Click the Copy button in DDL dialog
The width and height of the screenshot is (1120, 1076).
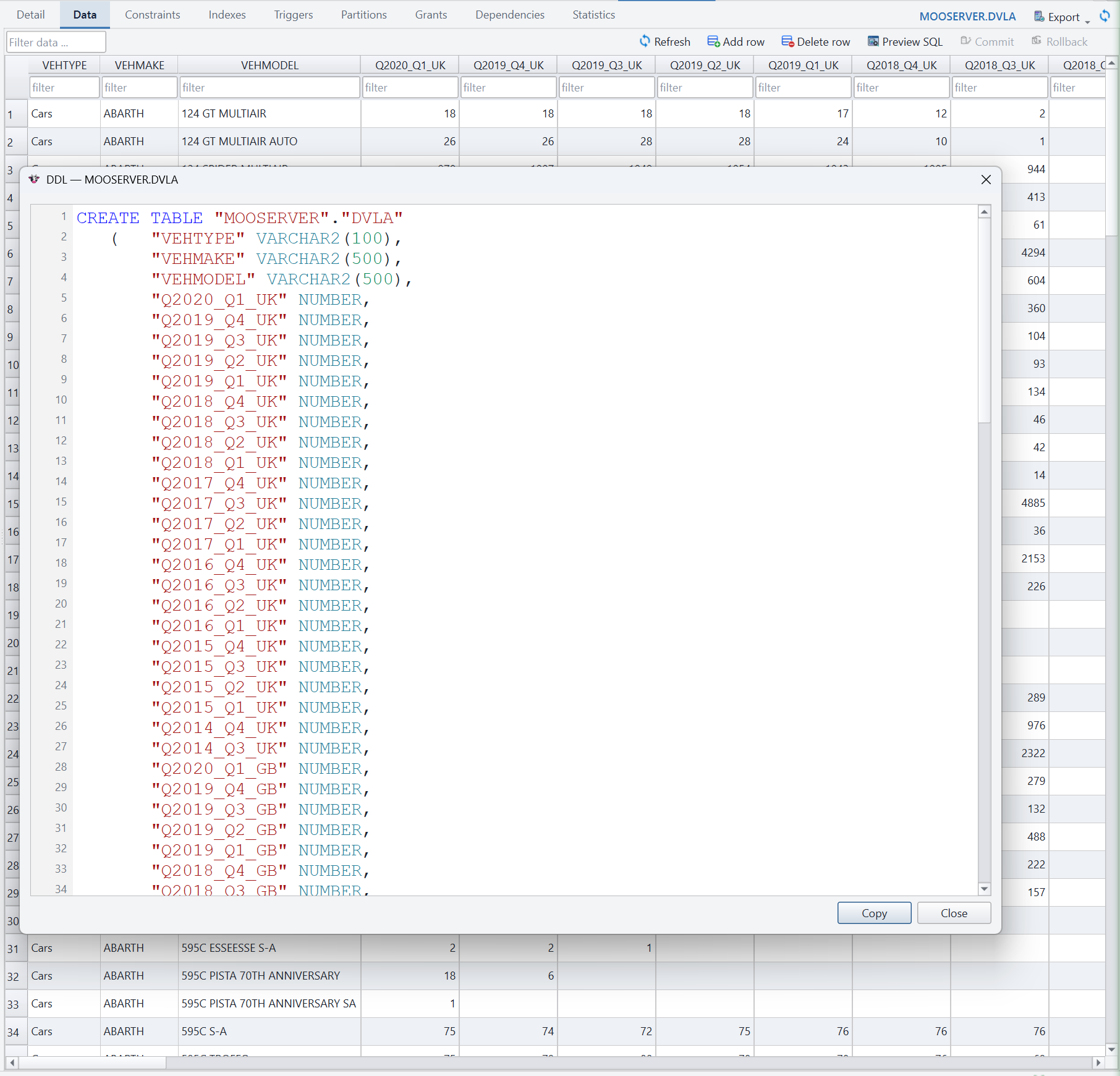pos(874,913)
